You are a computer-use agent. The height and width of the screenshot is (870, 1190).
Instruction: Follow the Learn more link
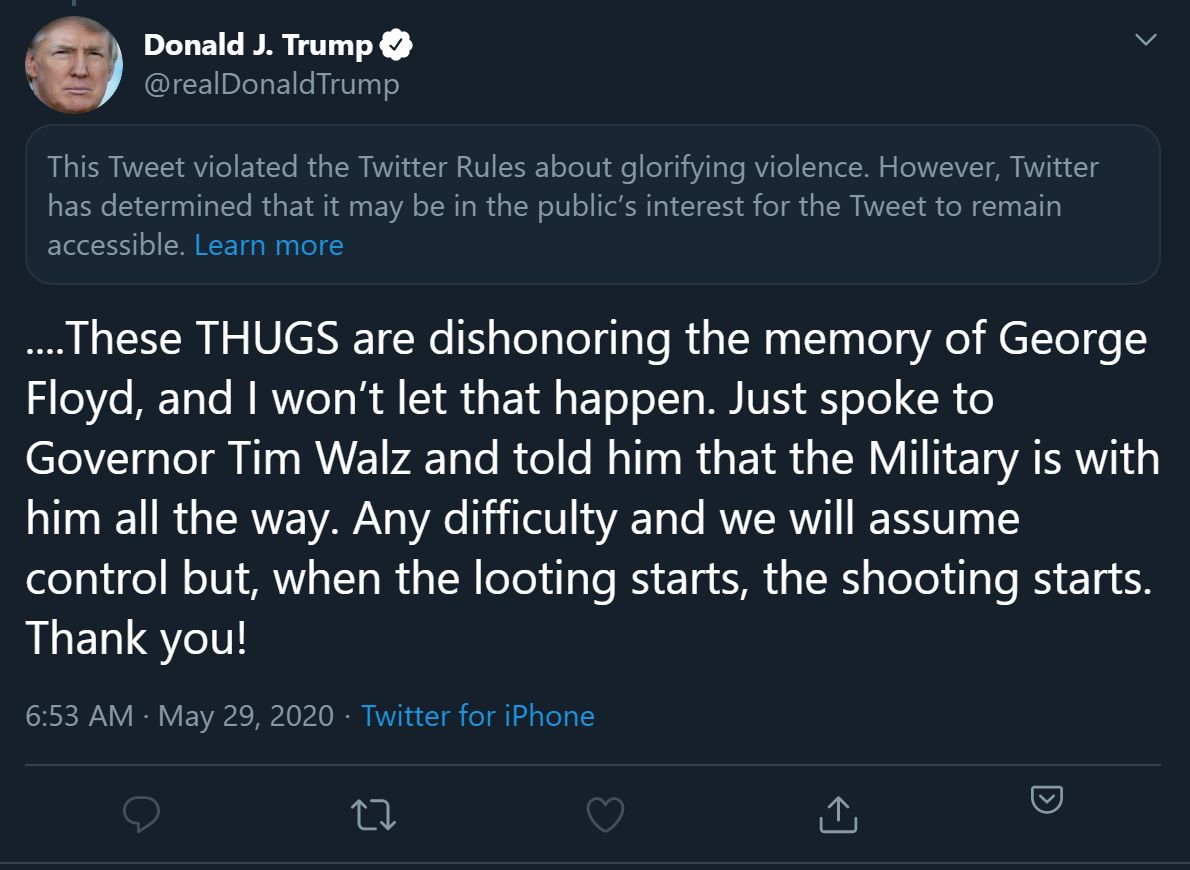[268, 245]
